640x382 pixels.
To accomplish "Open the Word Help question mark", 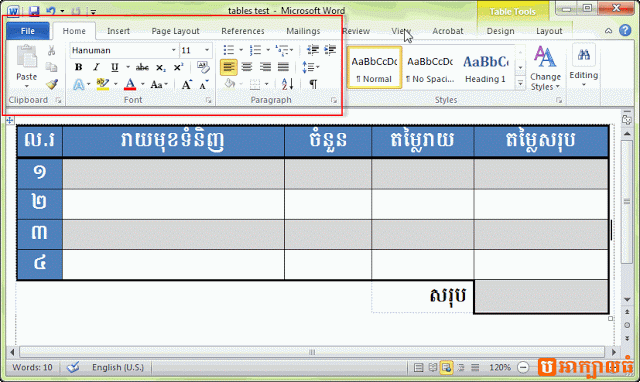I will [x=625, y=30].
